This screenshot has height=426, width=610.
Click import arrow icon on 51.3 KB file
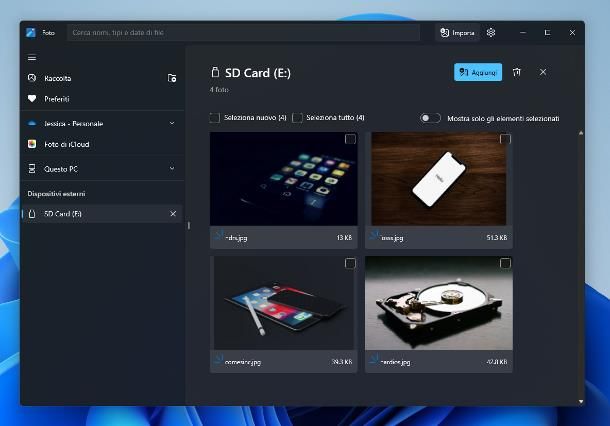pos(375,236)
